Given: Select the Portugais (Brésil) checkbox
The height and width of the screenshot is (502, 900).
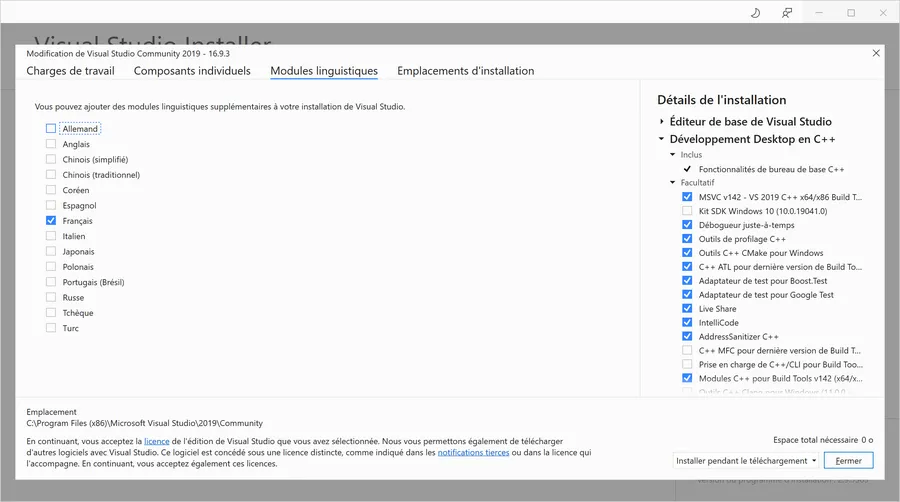Looking at the screenshot, I should (x=51, y=282).
